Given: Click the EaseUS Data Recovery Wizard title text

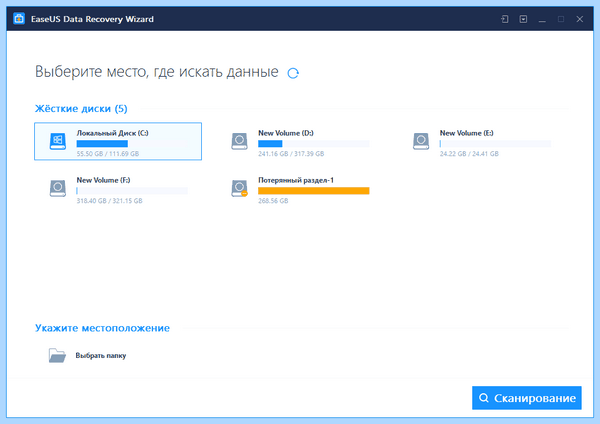Looking at the screenshot, I should (92, 19).
